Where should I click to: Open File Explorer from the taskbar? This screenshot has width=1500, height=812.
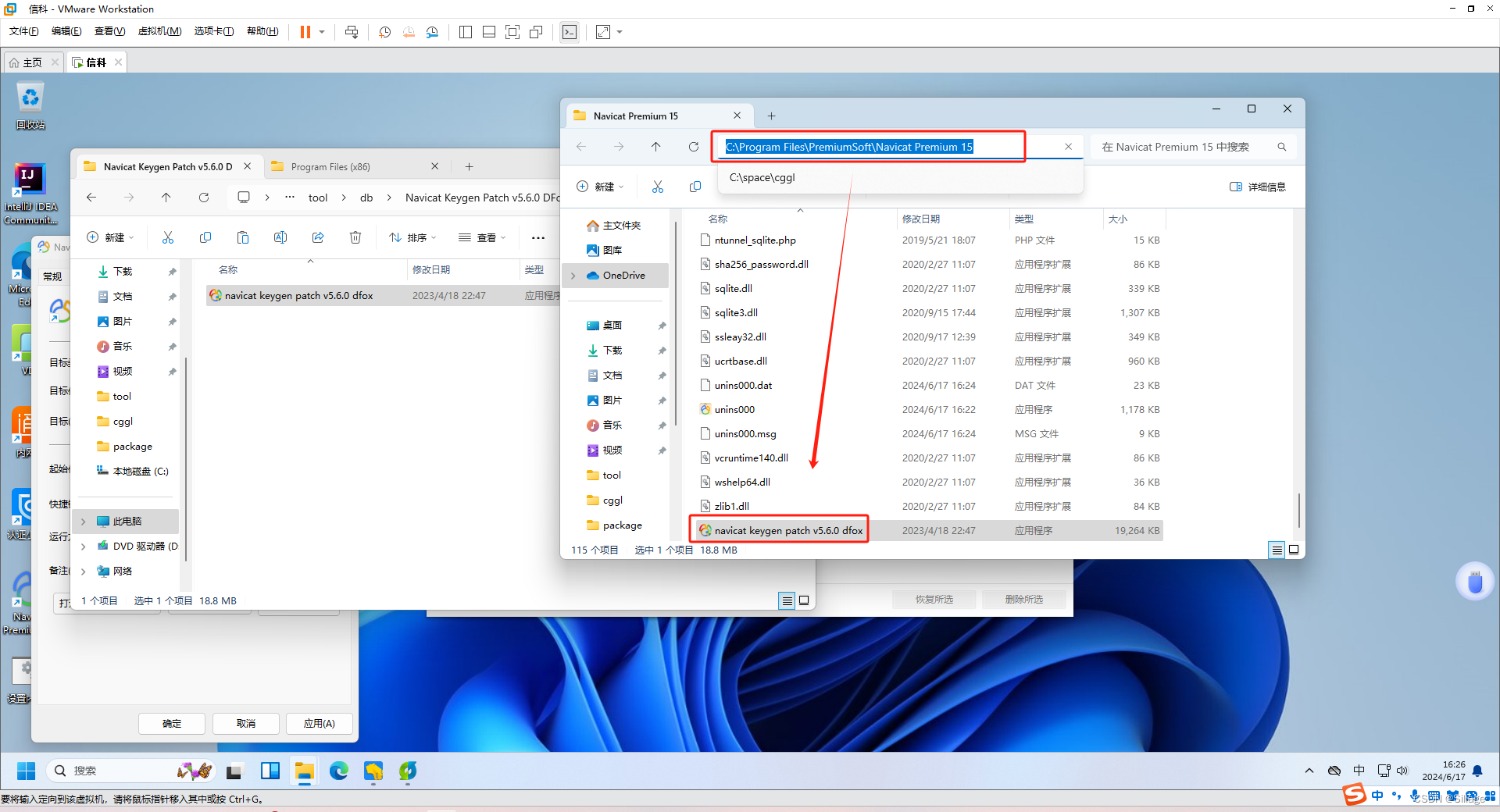click(304, 771)
